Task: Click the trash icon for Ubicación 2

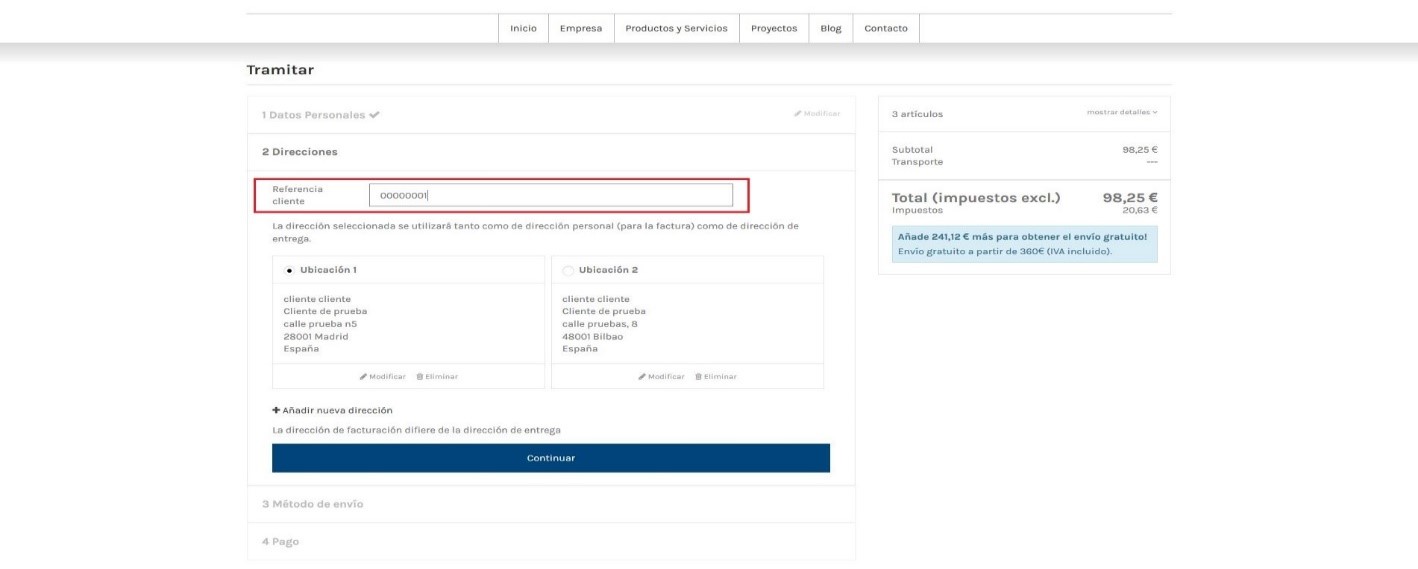Action: 699,376
